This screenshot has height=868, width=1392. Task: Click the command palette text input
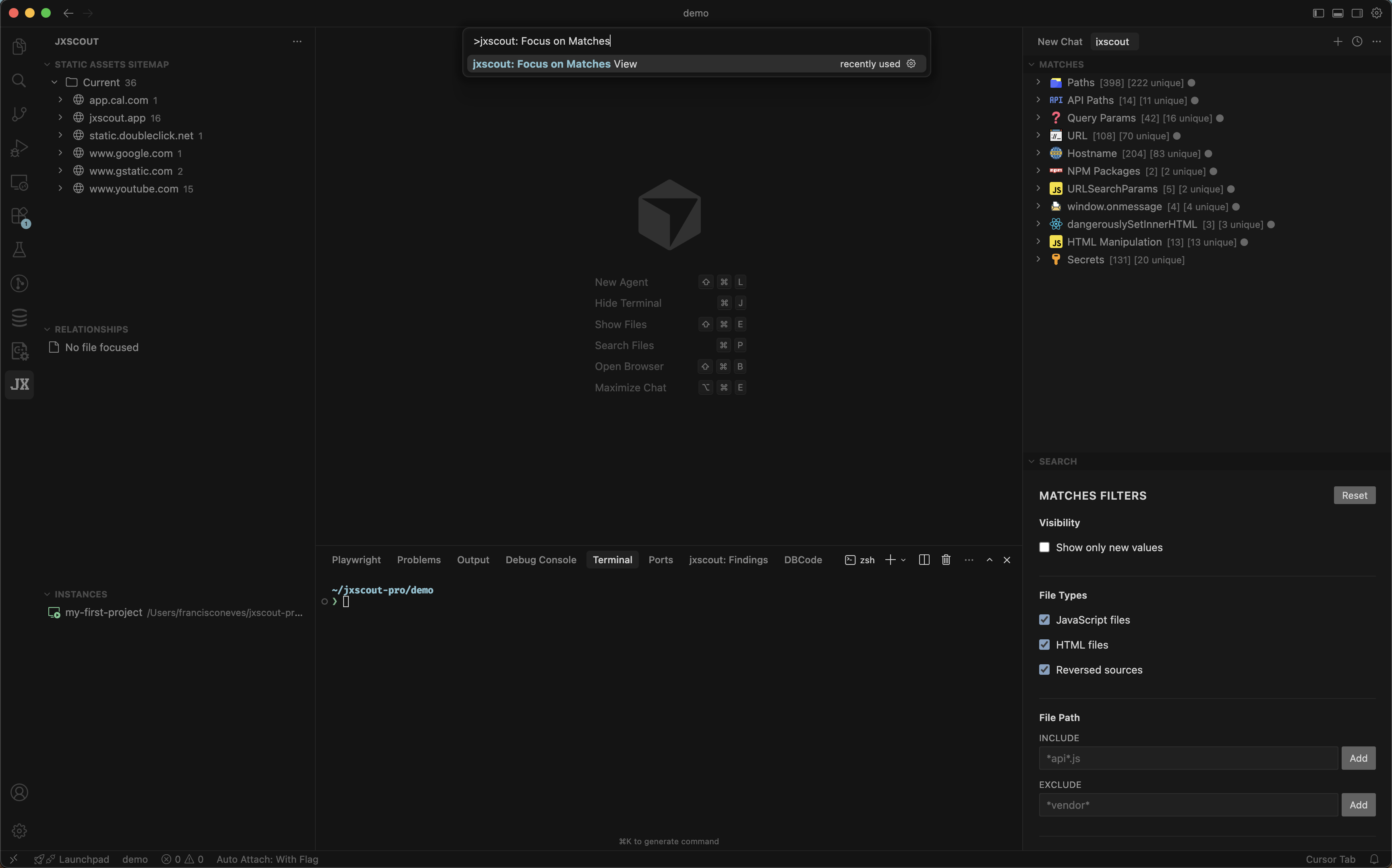(x=696, y=41)
